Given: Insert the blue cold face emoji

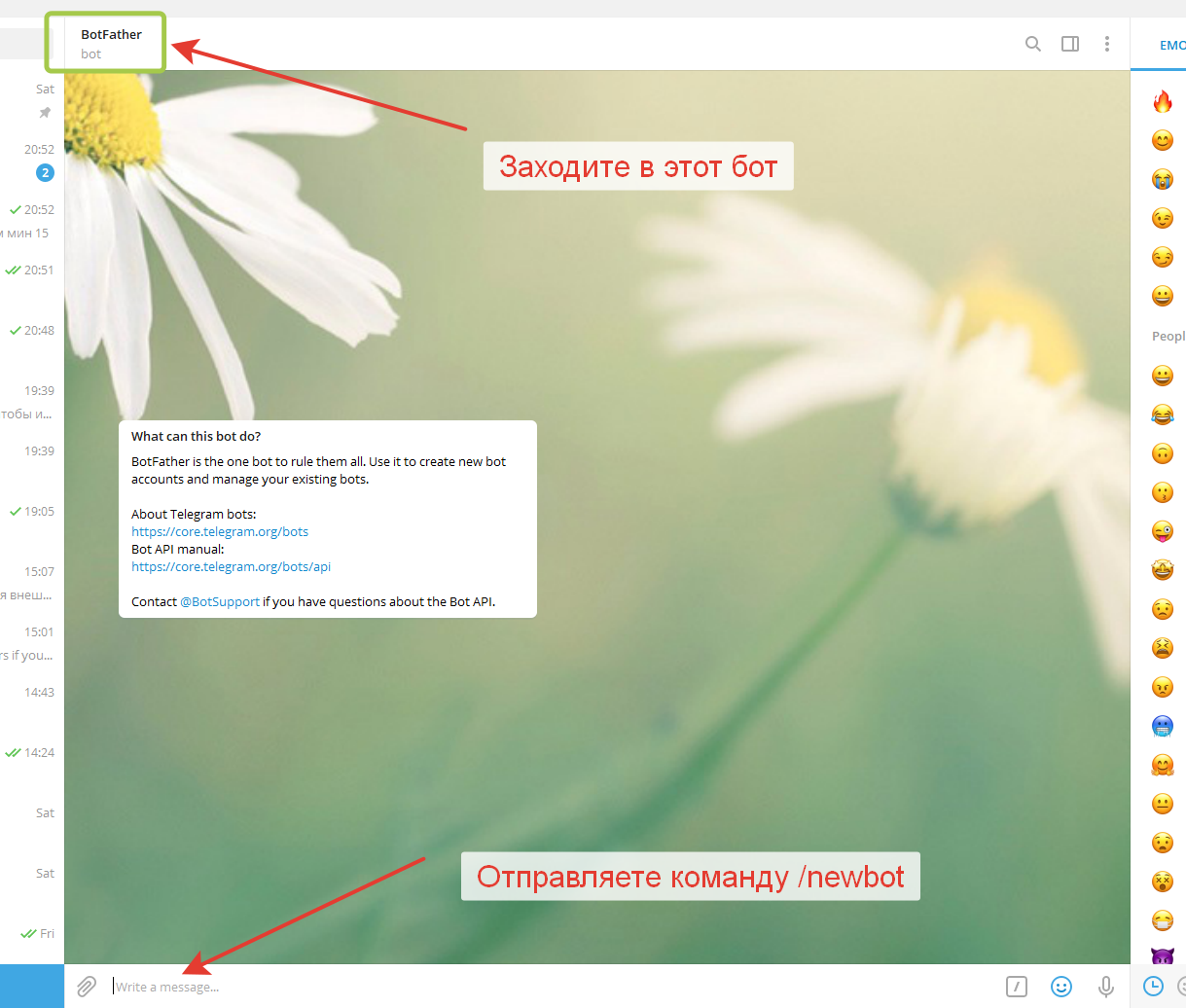Looking at the screenshot, I should [1163, 726].
